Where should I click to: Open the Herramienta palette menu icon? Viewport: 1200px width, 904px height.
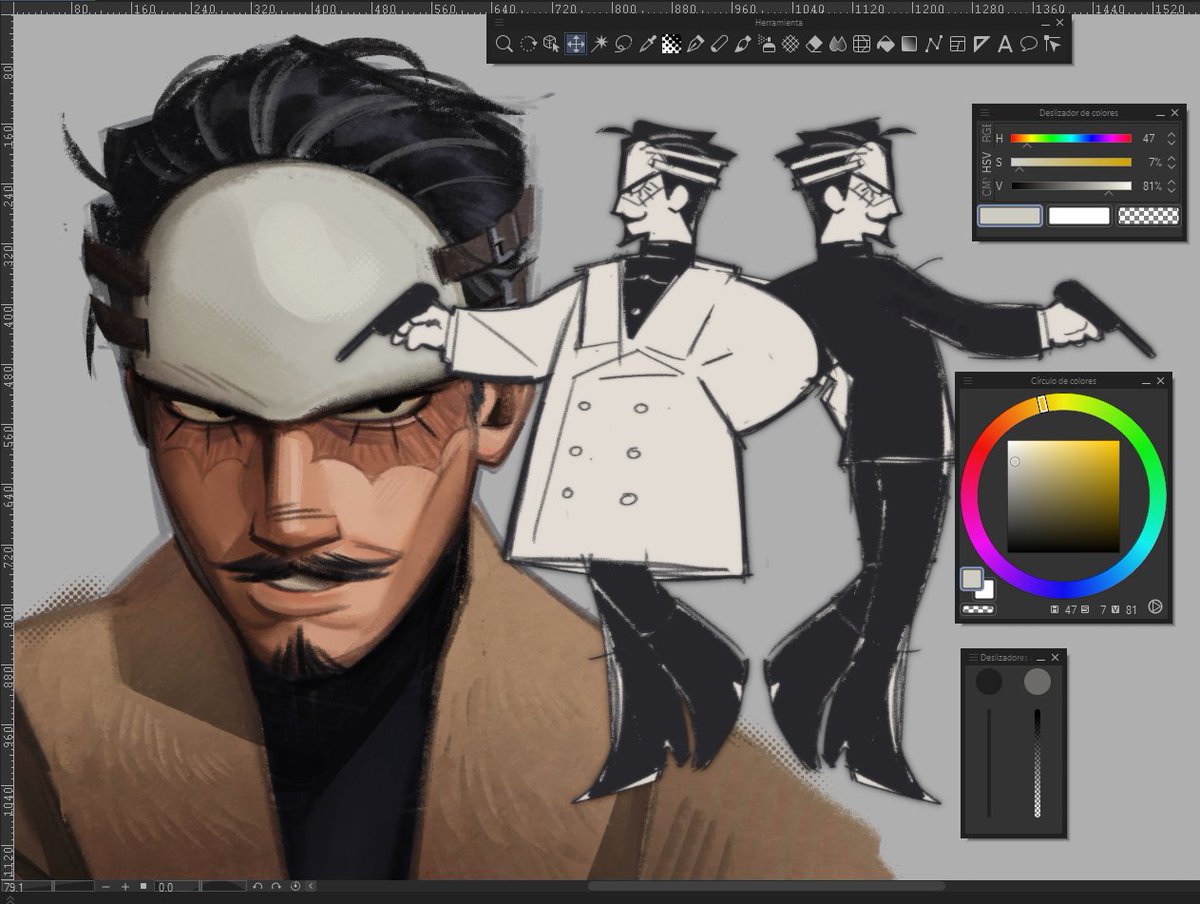pos(499,21)
